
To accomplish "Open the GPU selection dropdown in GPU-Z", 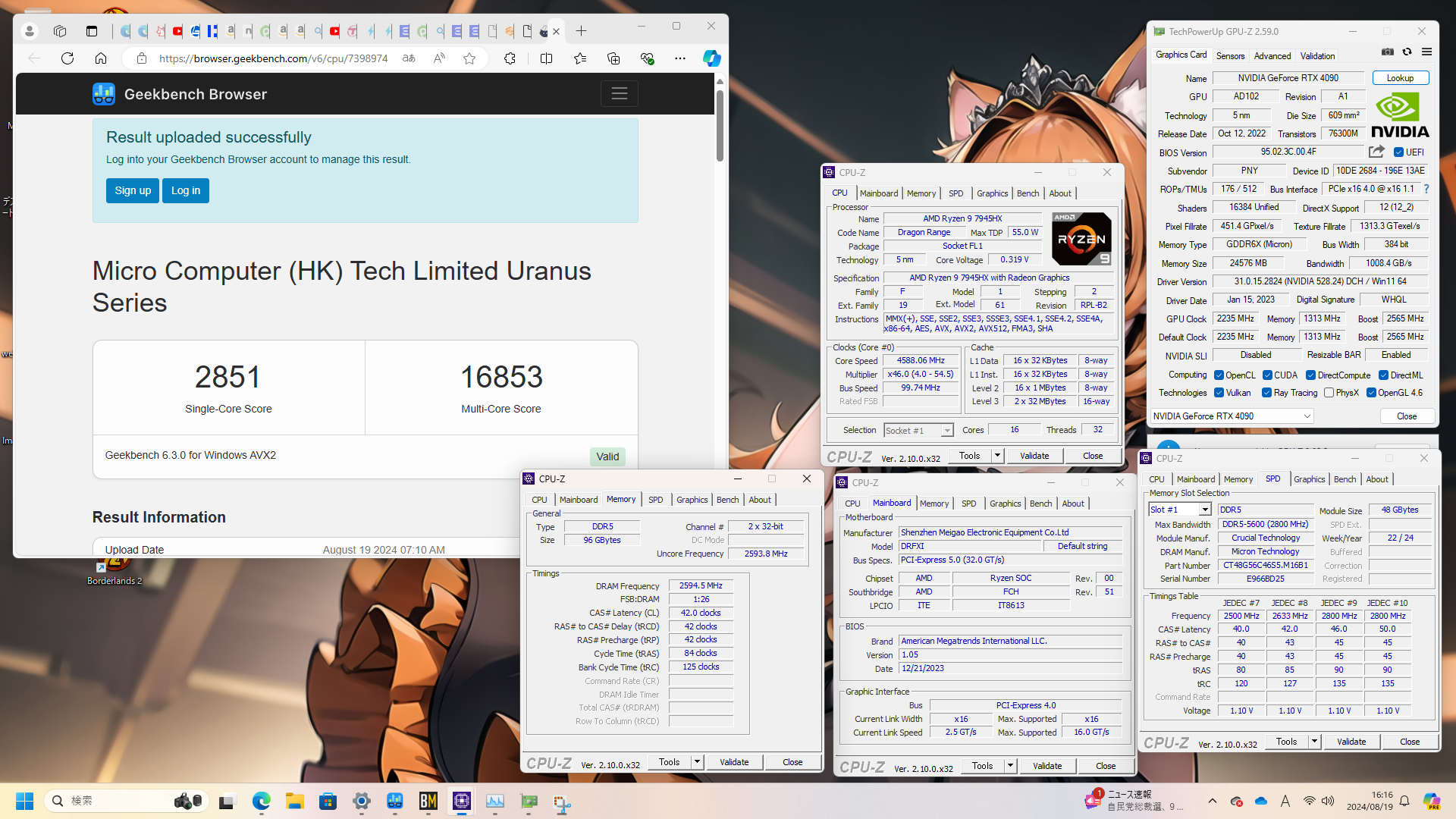I will tap(1232, 416).
